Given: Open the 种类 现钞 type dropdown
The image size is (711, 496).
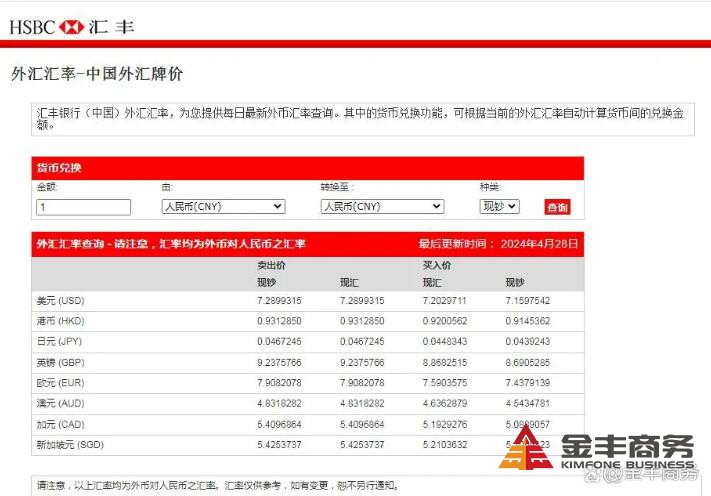Looking at the screenshot, I should [x=499, y=207].
